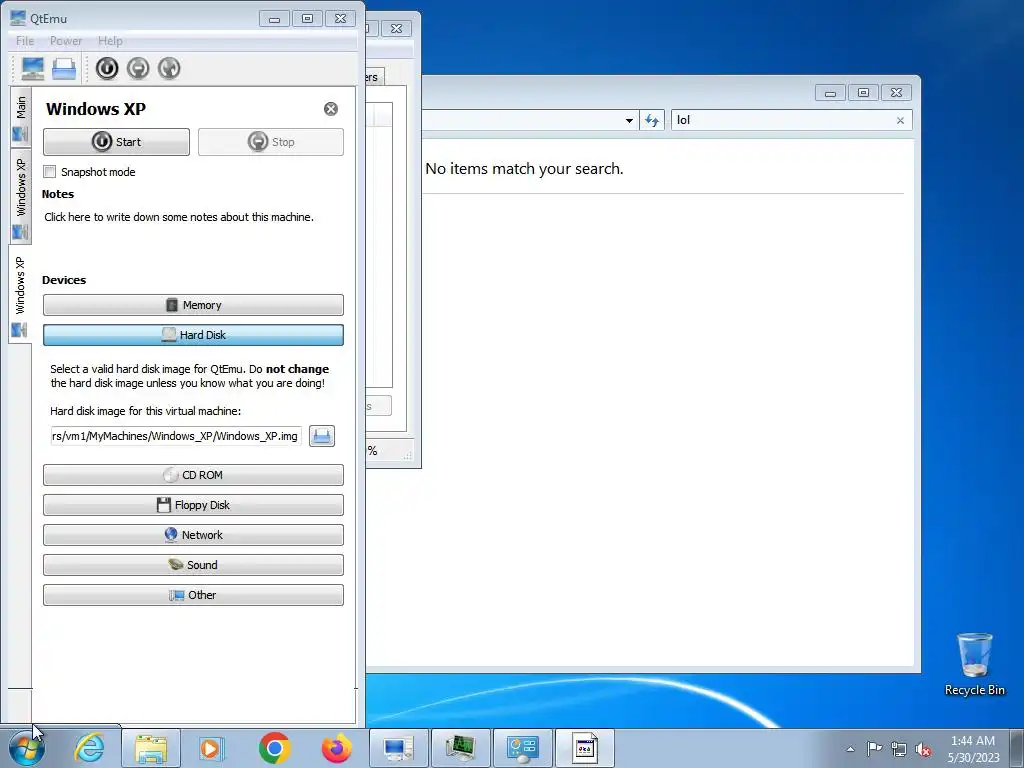Image resolution: width=1024 pixels, height=768 pixels.
Task: Click the search box containing 'lol'
Action: [x=784, y=120]
